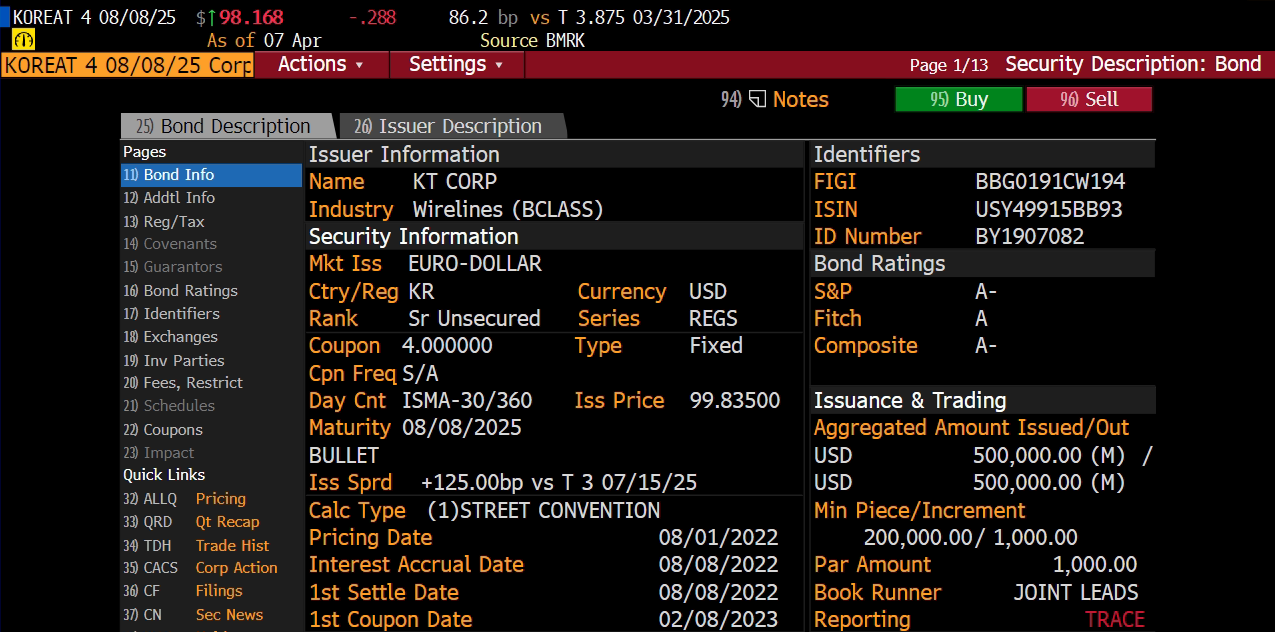Click the Sr Unsecured rank value
1275x632 pixels.
tap(474, 318)
